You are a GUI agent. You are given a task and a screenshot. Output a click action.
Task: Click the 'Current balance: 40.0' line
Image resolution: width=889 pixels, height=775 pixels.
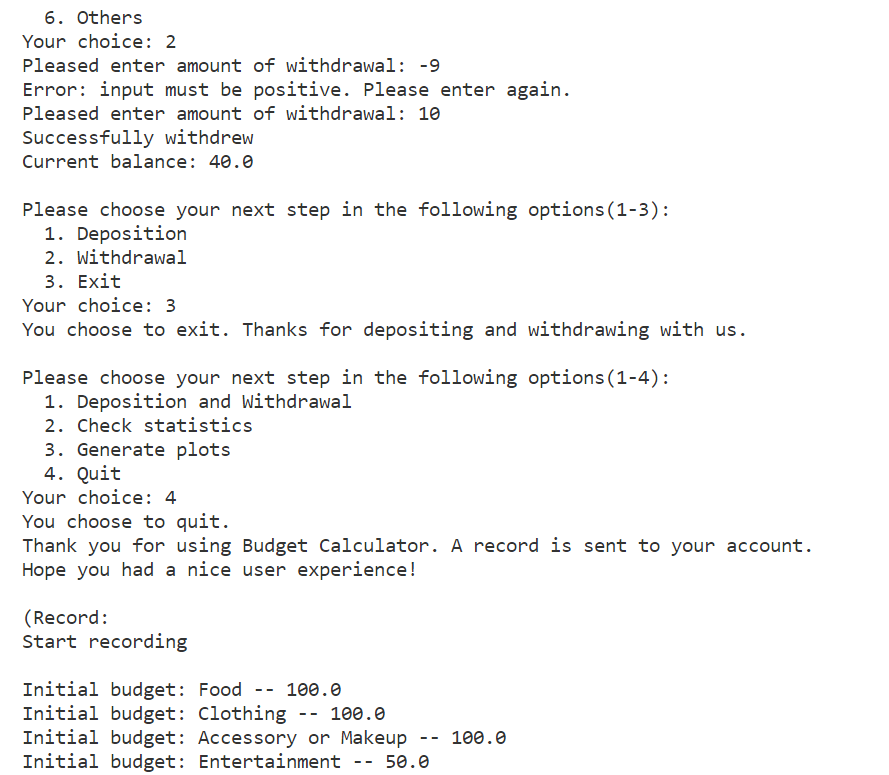pos(138,162)
